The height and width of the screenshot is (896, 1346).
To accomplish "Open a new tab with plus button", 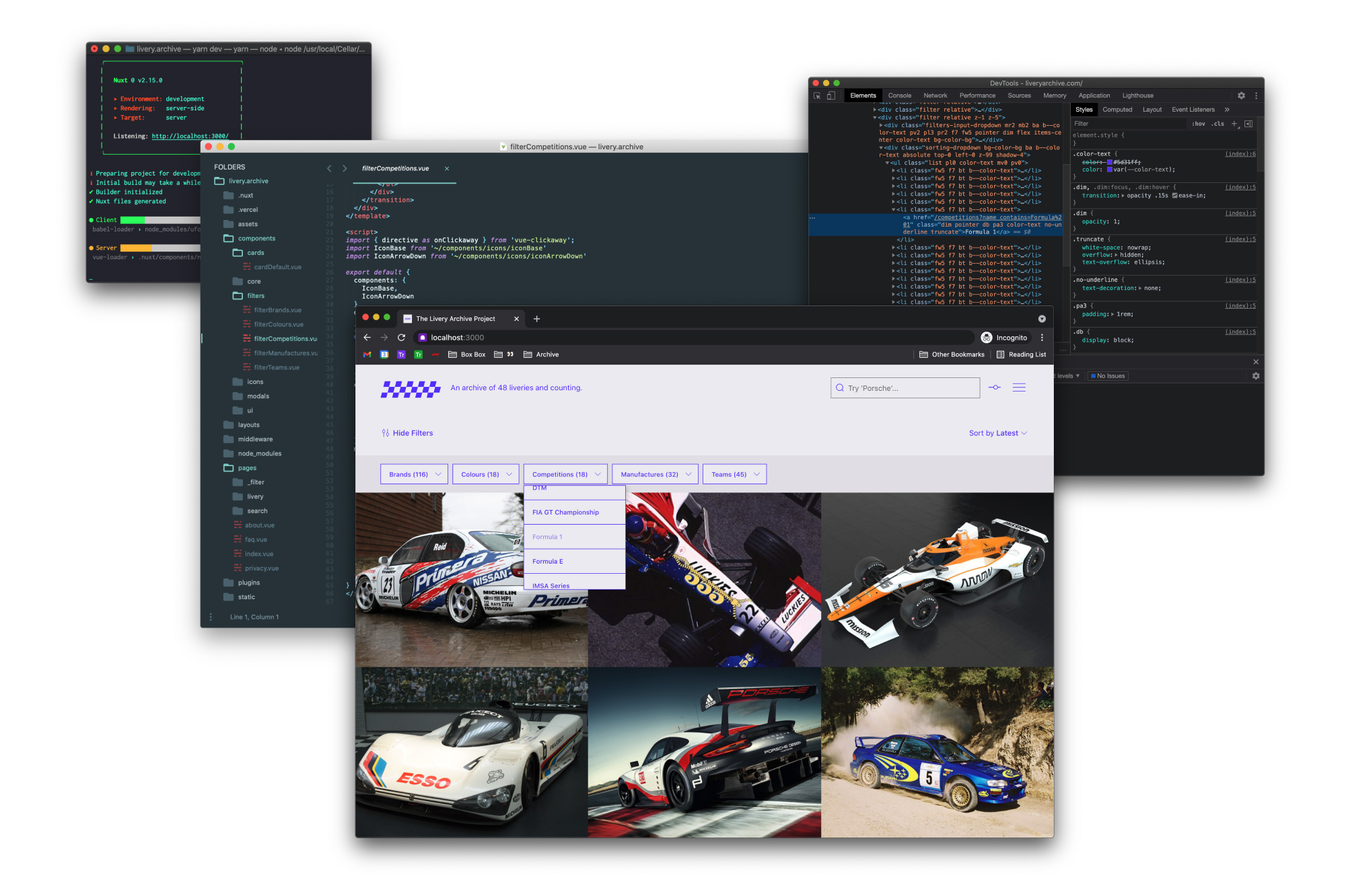I will pos(537,319).
